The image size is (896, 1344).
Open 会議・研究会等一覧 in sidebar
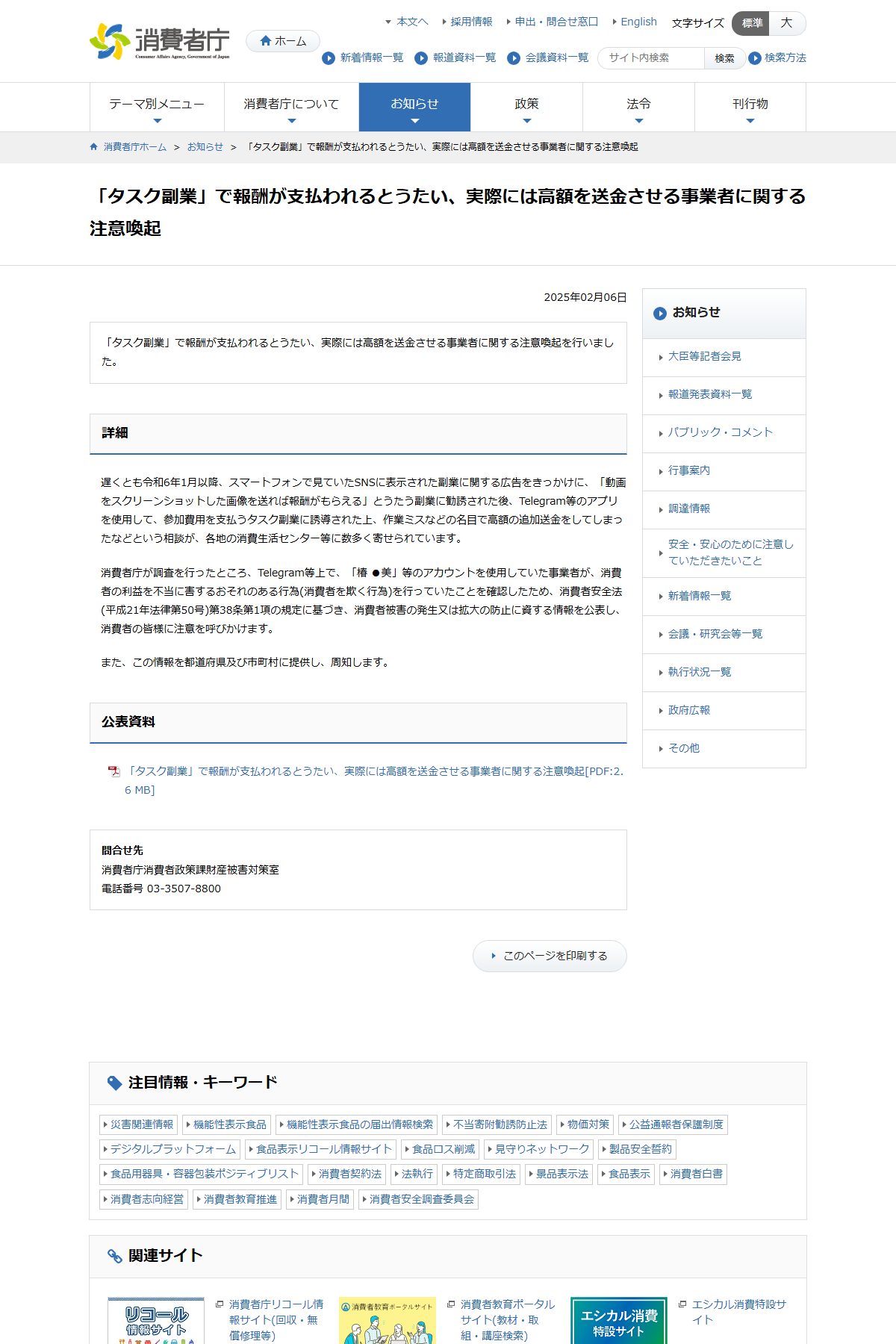point(724,635)
